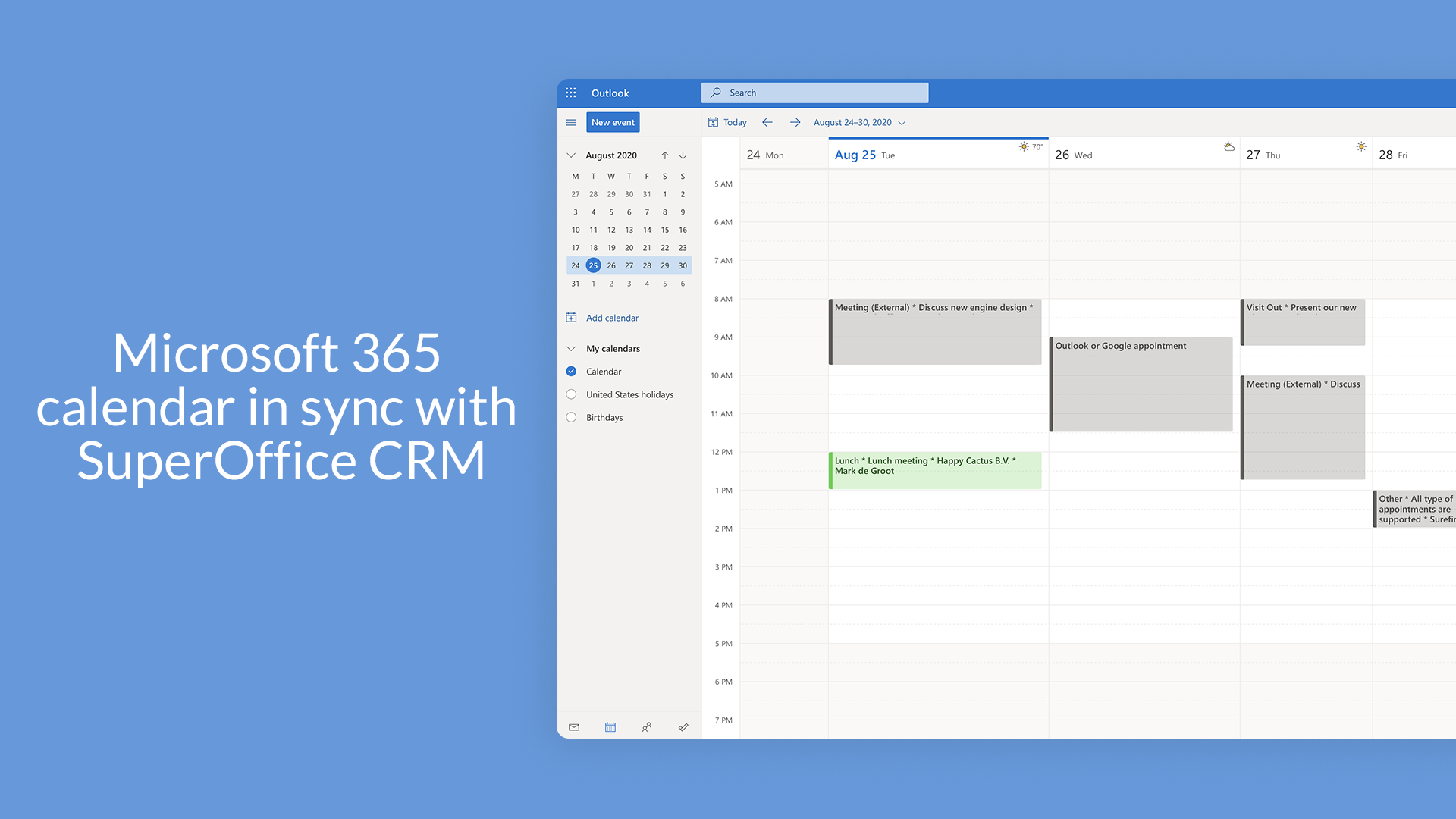View Wednesday partly cloudy weather icon
The width and height of the screenshot is (1456, 819).
pos(1229,146)
